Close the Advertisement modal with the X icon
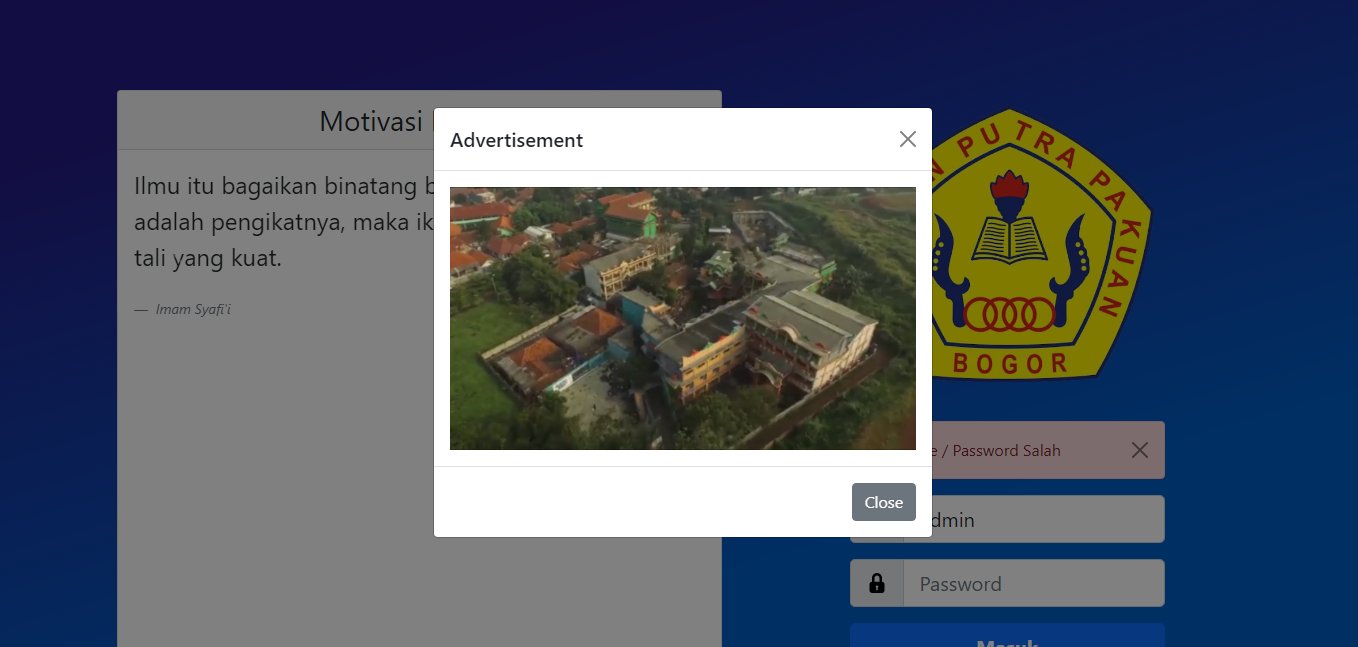The image size is (1358, 647). pyautogui.click(x=907, y=139)
